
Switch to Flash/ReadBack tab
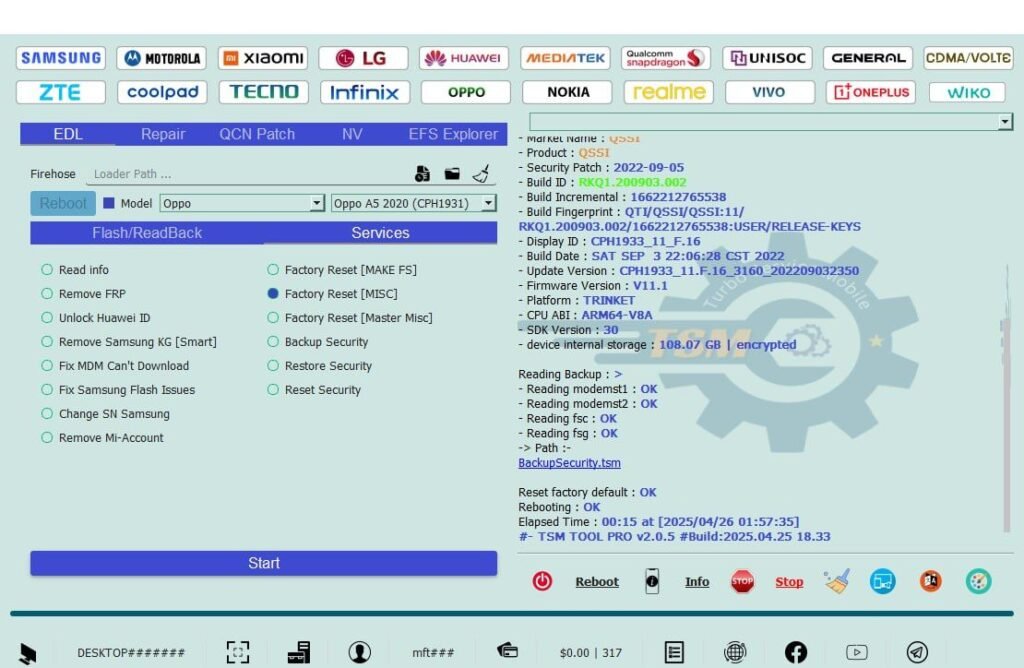click(x=147, y=232)
